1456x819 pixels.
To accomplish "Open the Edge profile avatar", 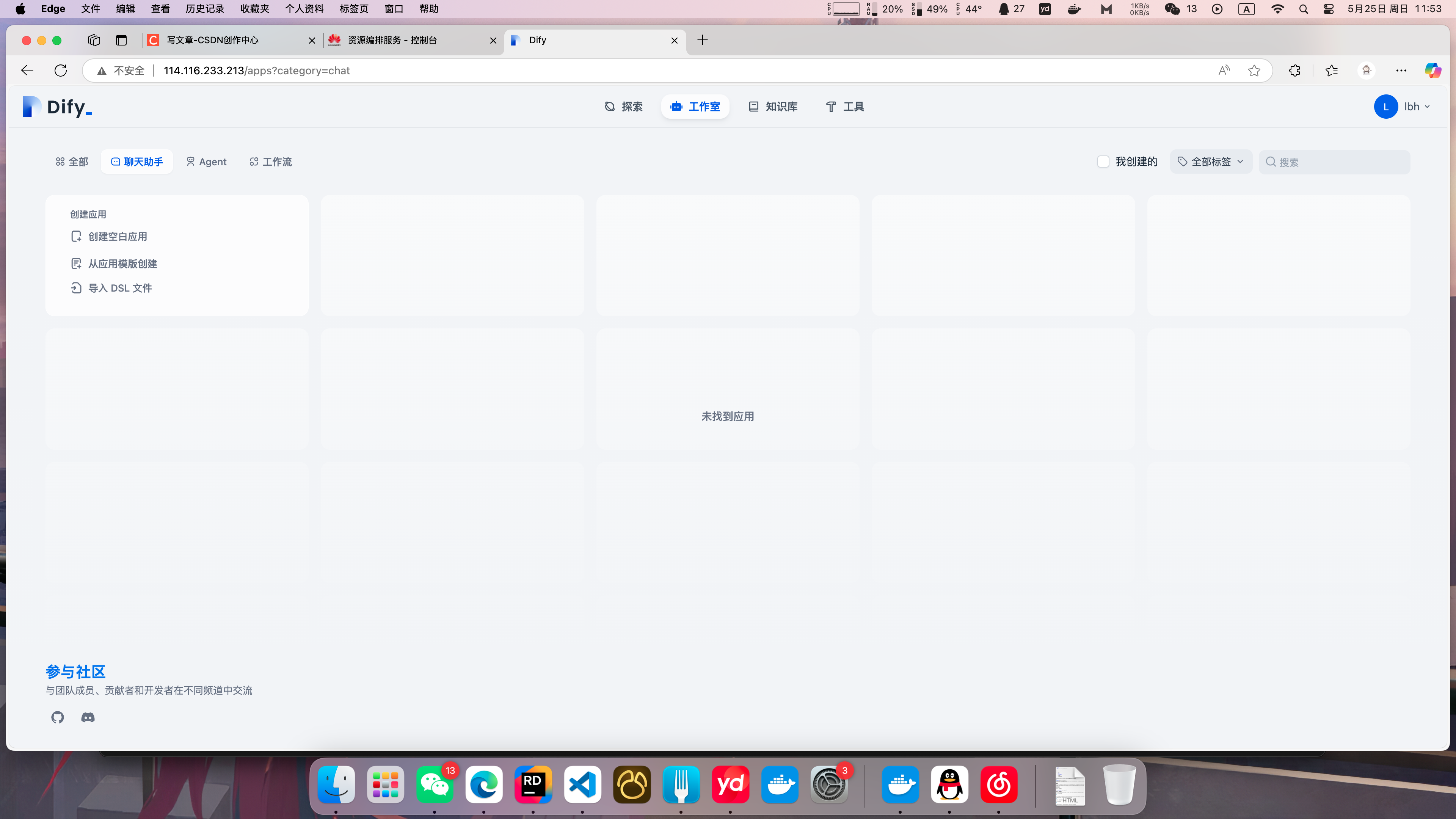I will click(1366, 71).
